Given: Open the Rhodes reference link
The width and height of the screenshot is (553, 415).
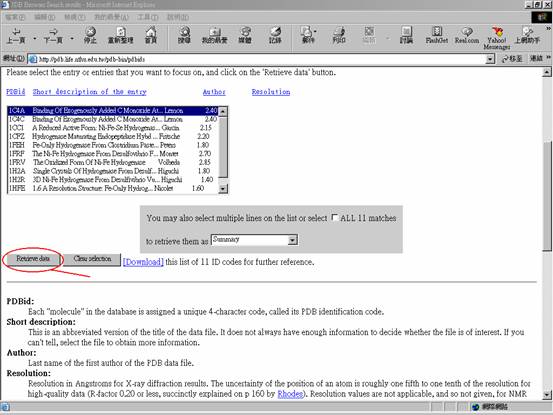Looking at the screenshot, I should 290,394.
